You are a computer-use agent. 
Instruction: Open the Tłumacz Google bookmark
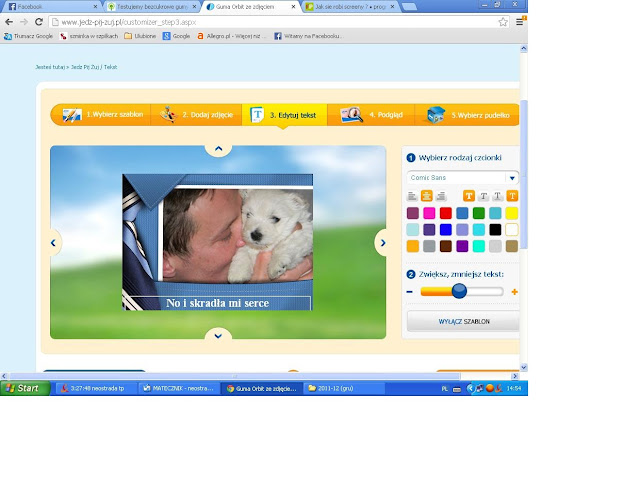[x=29, y=36]
